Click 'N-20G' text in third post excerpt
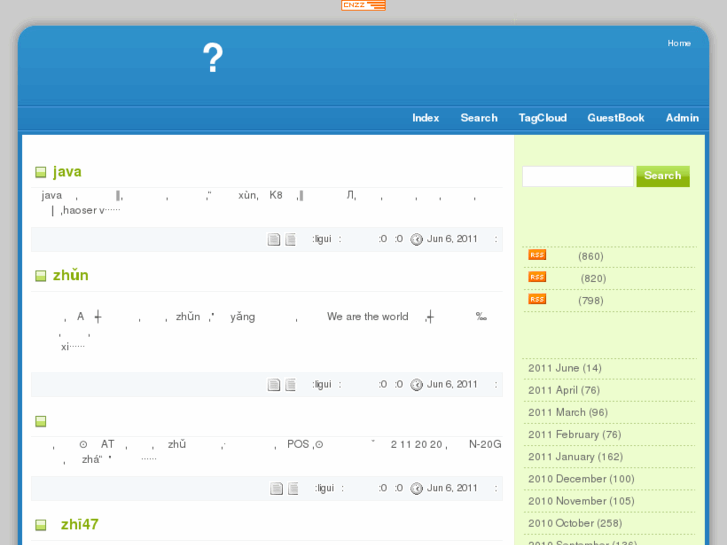 coord(485,444)
